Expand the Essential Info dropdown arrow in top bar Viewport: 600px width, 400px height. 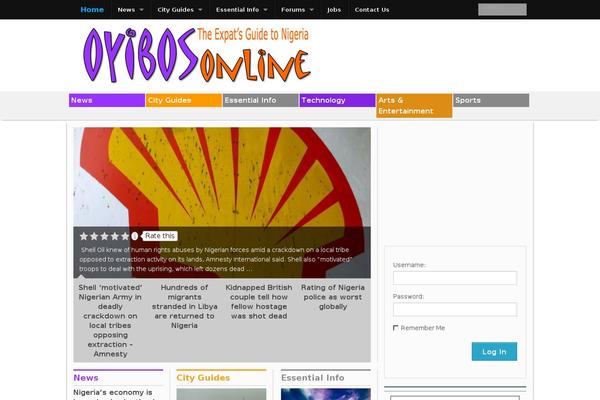point(266,10)
